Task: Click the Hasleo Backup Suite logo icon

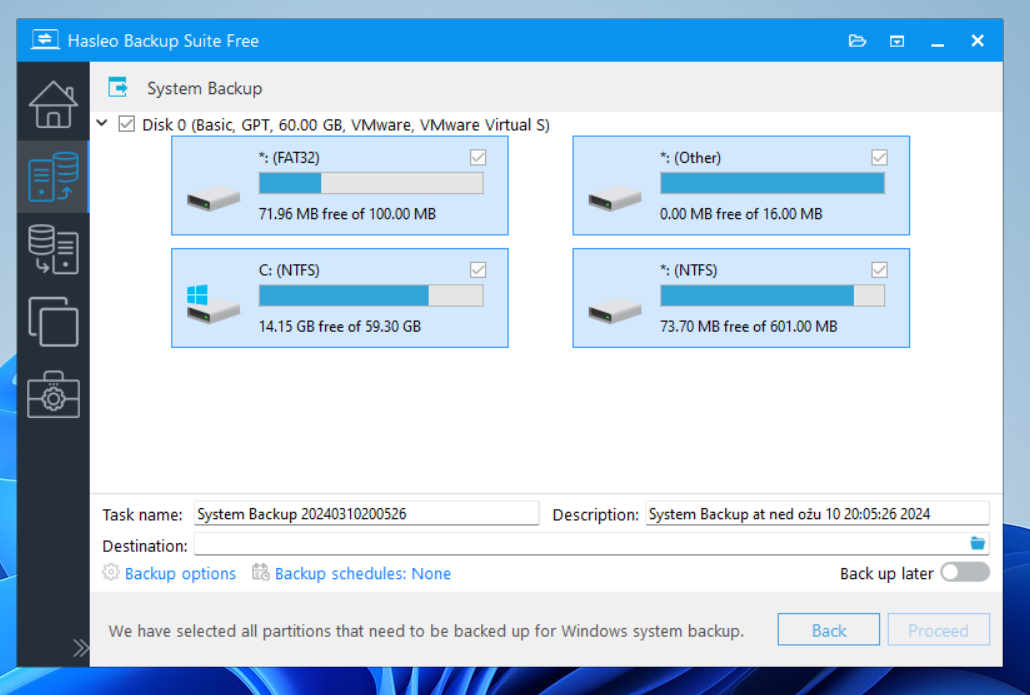Action: (45, 40)
